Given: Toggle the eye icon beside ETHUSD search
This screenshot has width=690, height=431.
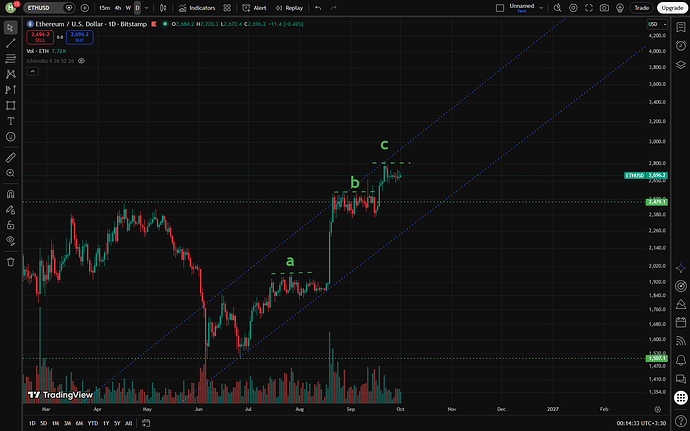Looking at the screenshot, I should [x=69, y=8].
